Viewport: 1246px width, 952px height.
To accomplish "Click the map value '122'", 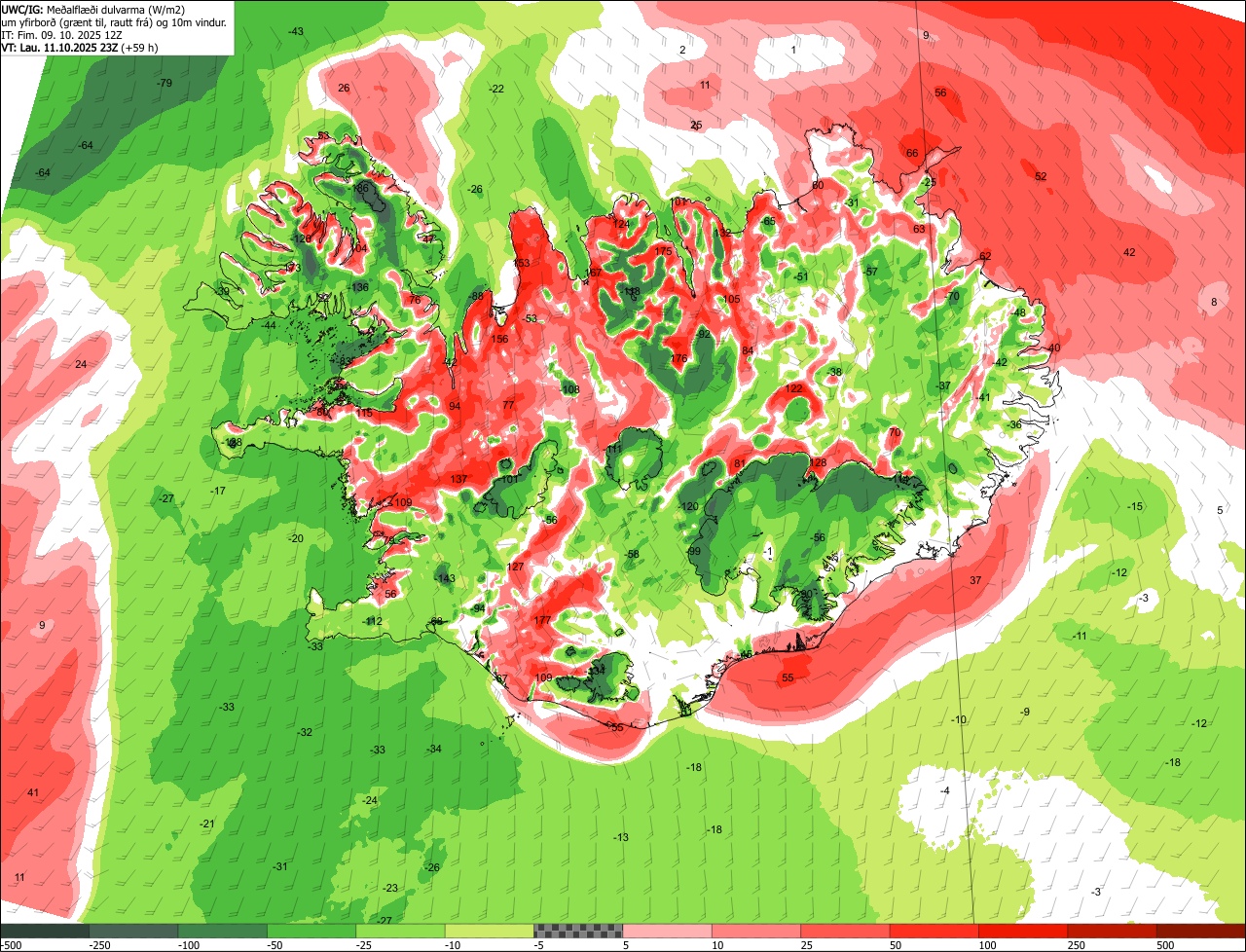I will [x=794, y=388].
